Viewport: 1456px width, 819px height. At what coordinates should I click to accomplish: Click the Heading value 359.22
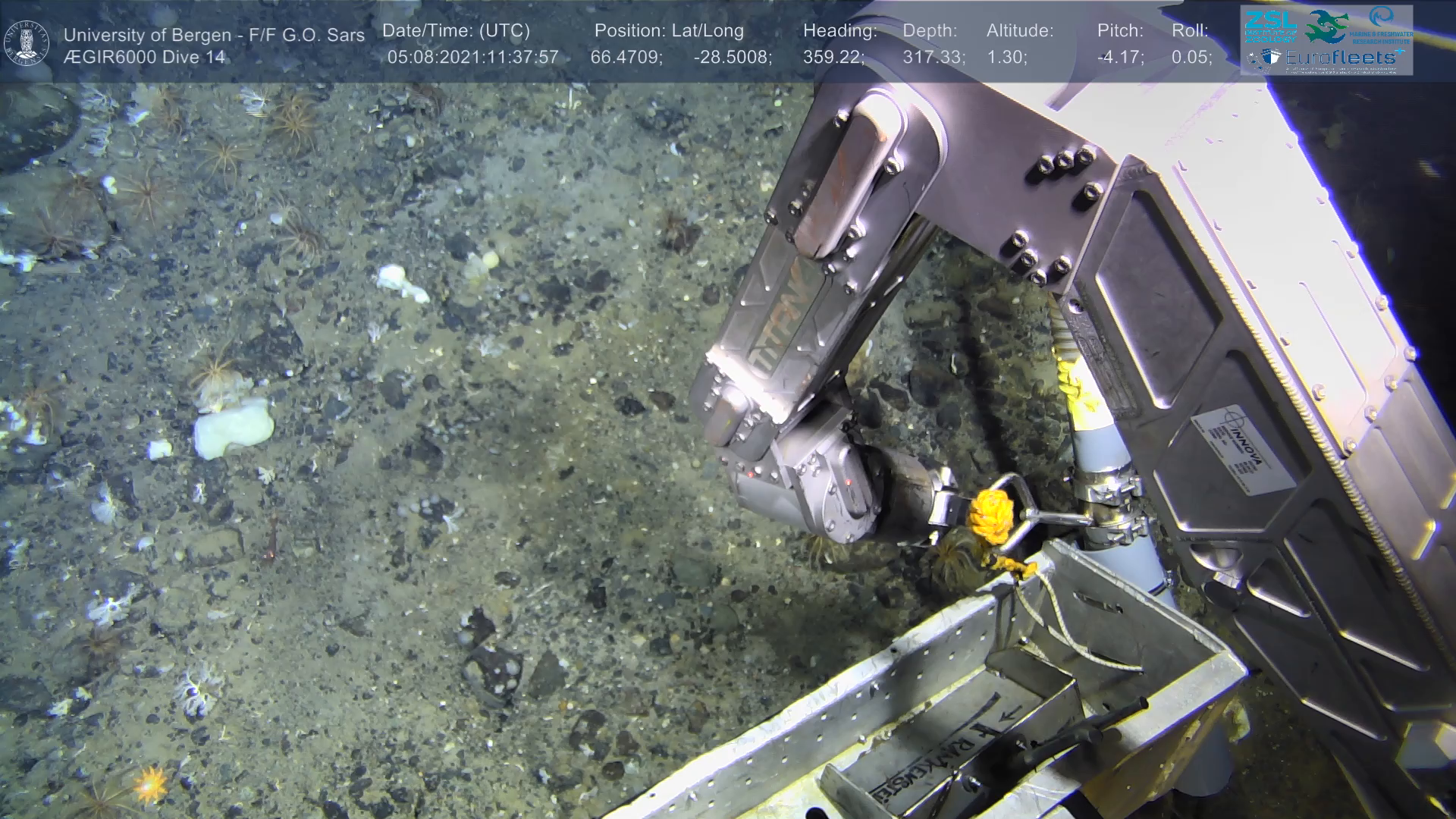[833, 58]
